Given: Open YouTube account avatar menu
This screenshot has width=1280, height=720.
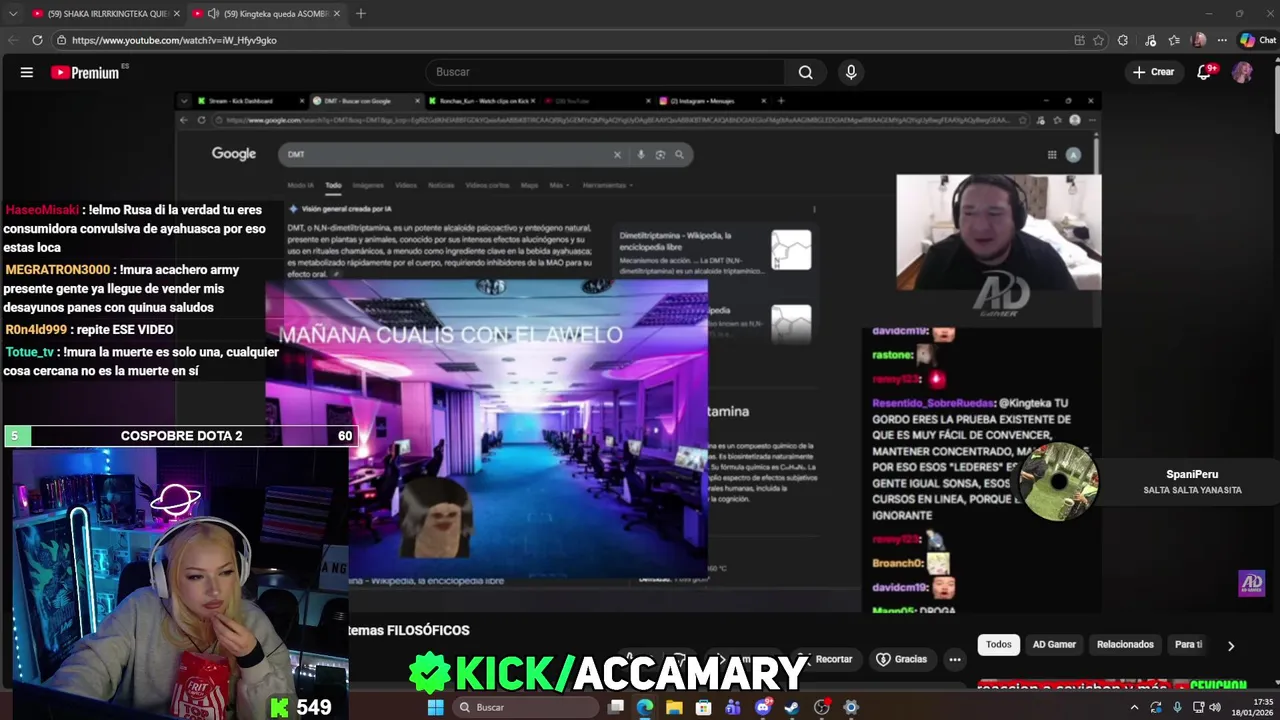Looking at the screenshot, I should point(1242,72).
